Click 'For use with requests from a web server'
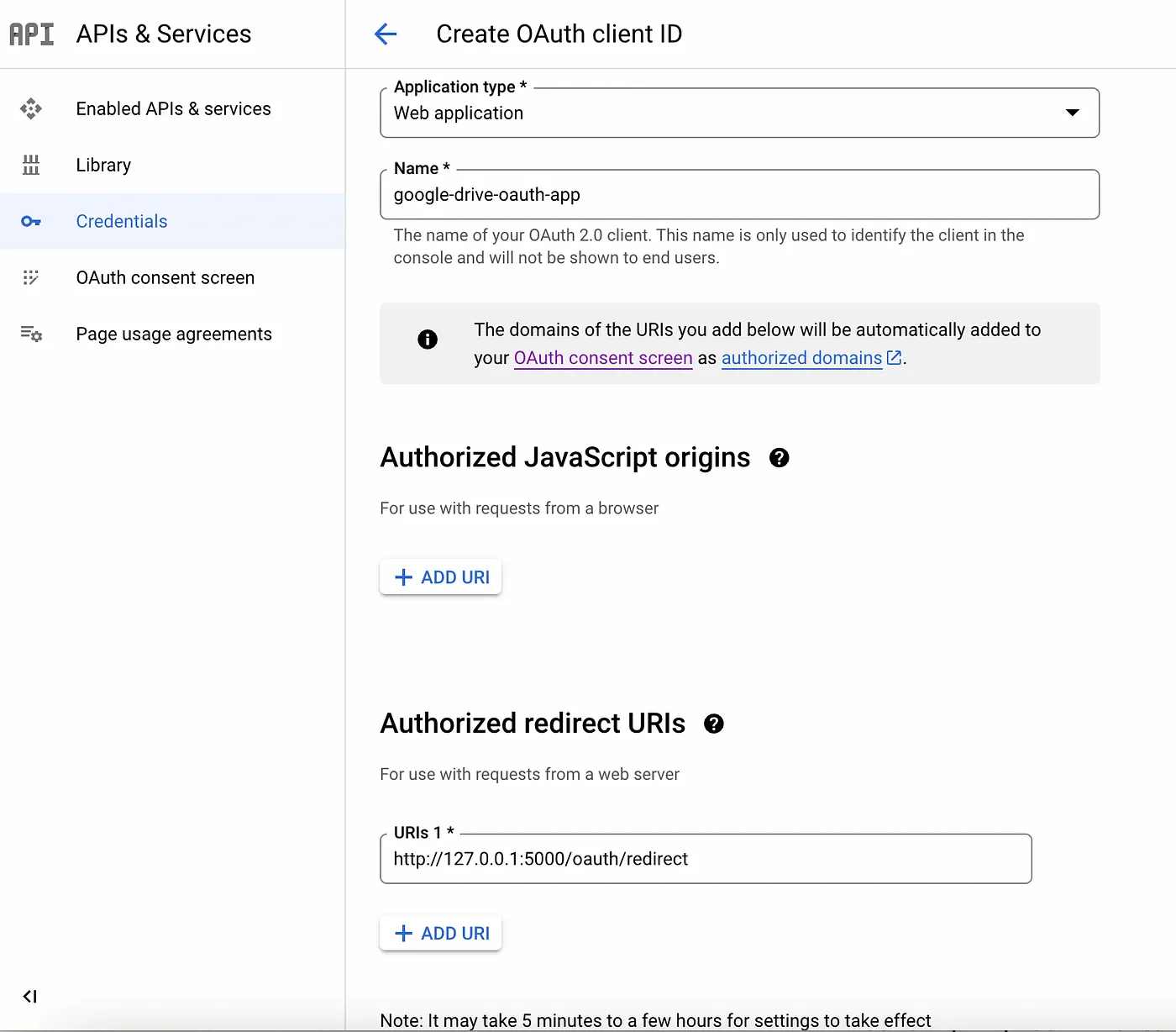Screen dimensions: 1176x1032 pyautogui.click(x=529, y=774)
